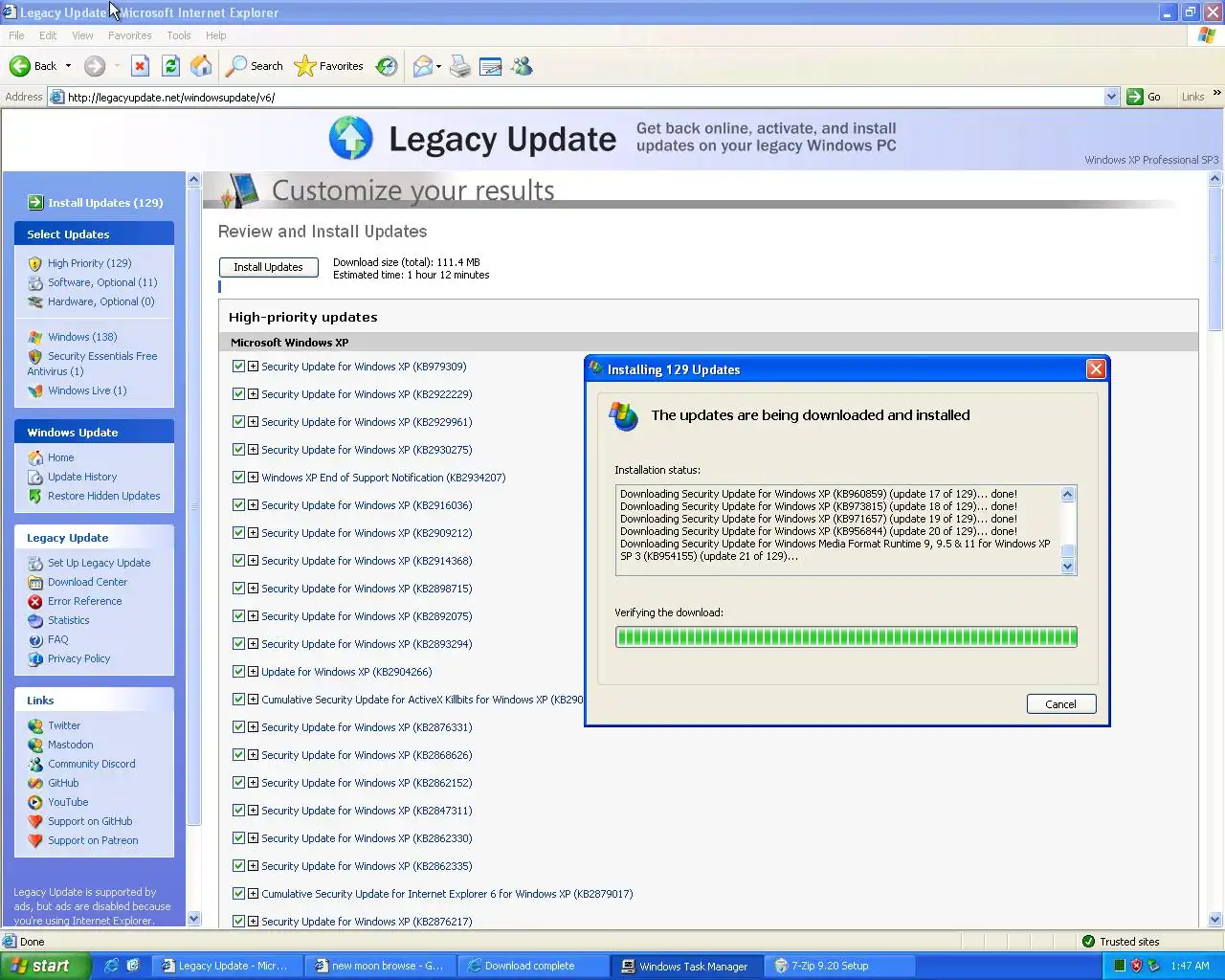1225x980 pixels.
Task: Click the Security Essentials shield icon
Action: pyautogui.click(x=35, y=356)
